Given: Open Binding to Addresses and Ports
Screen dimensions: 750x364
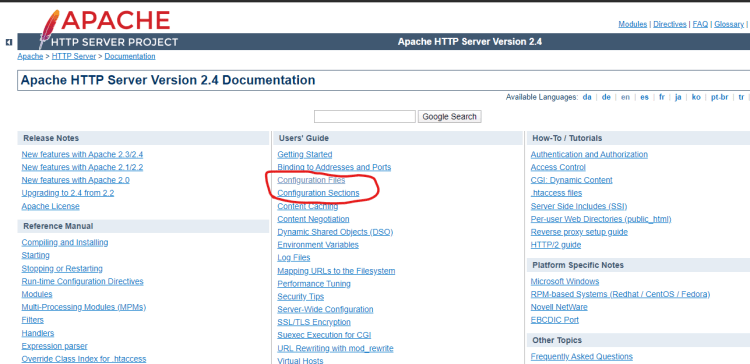Looking at the screenshot, I should click(334, 167).
